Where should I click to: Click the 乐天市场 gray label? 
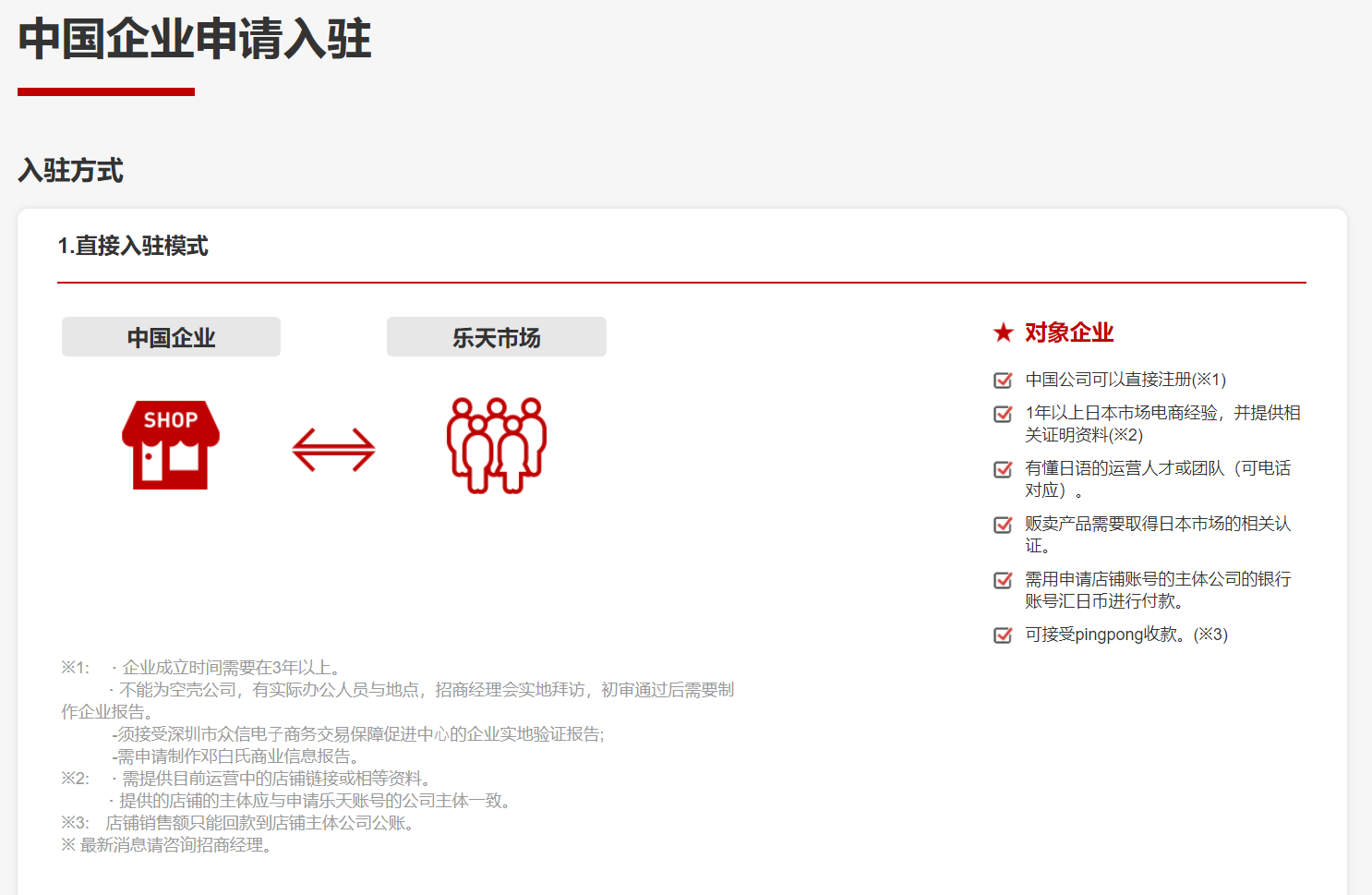[x=497, y=337]
